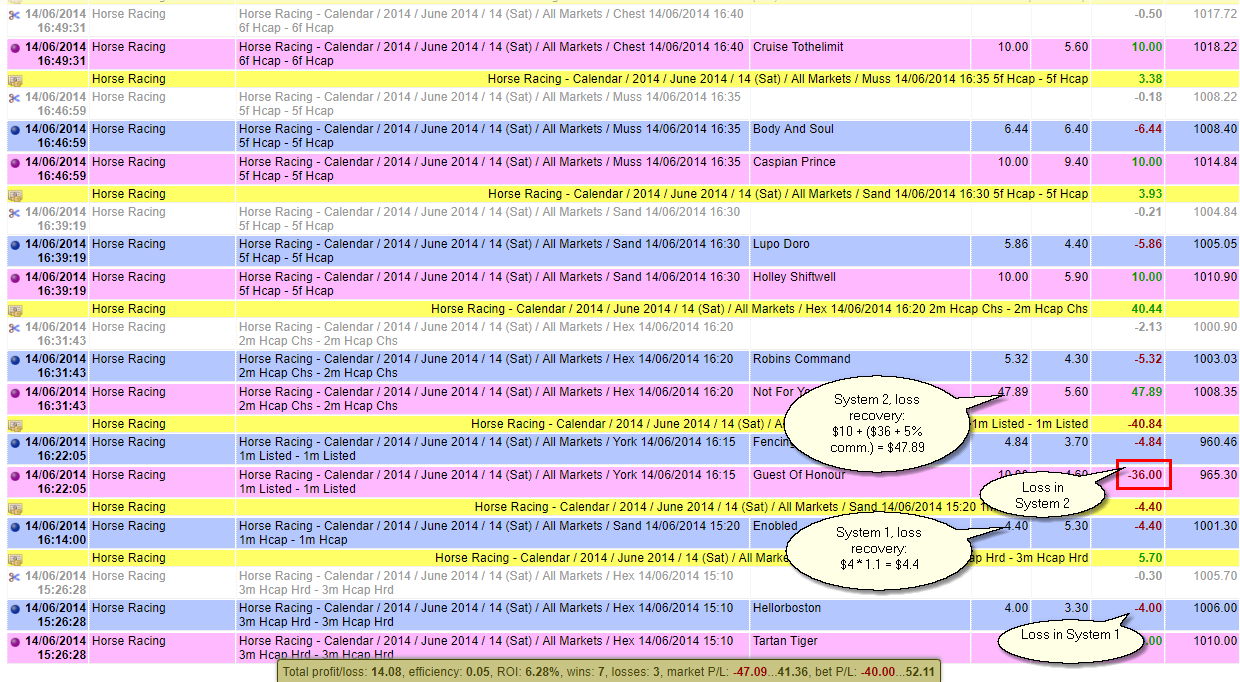This screenshot has width=1240, height=682.
Task: Click the blue ball icon on Lupo Doro row
Action: (x=14, y=244)
